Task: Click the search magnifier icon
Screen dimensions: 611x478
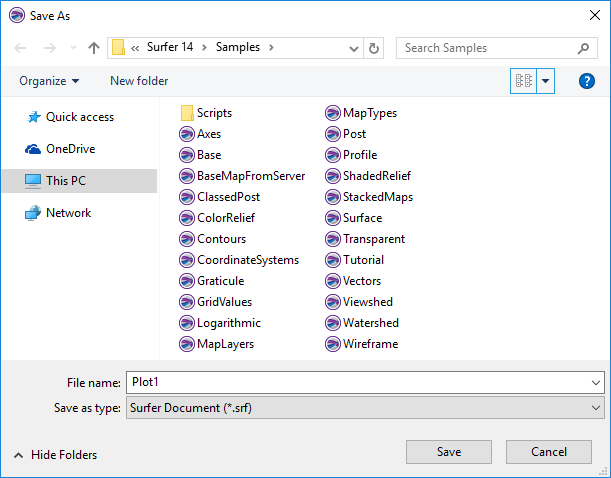Action: (x=583, y=48)
